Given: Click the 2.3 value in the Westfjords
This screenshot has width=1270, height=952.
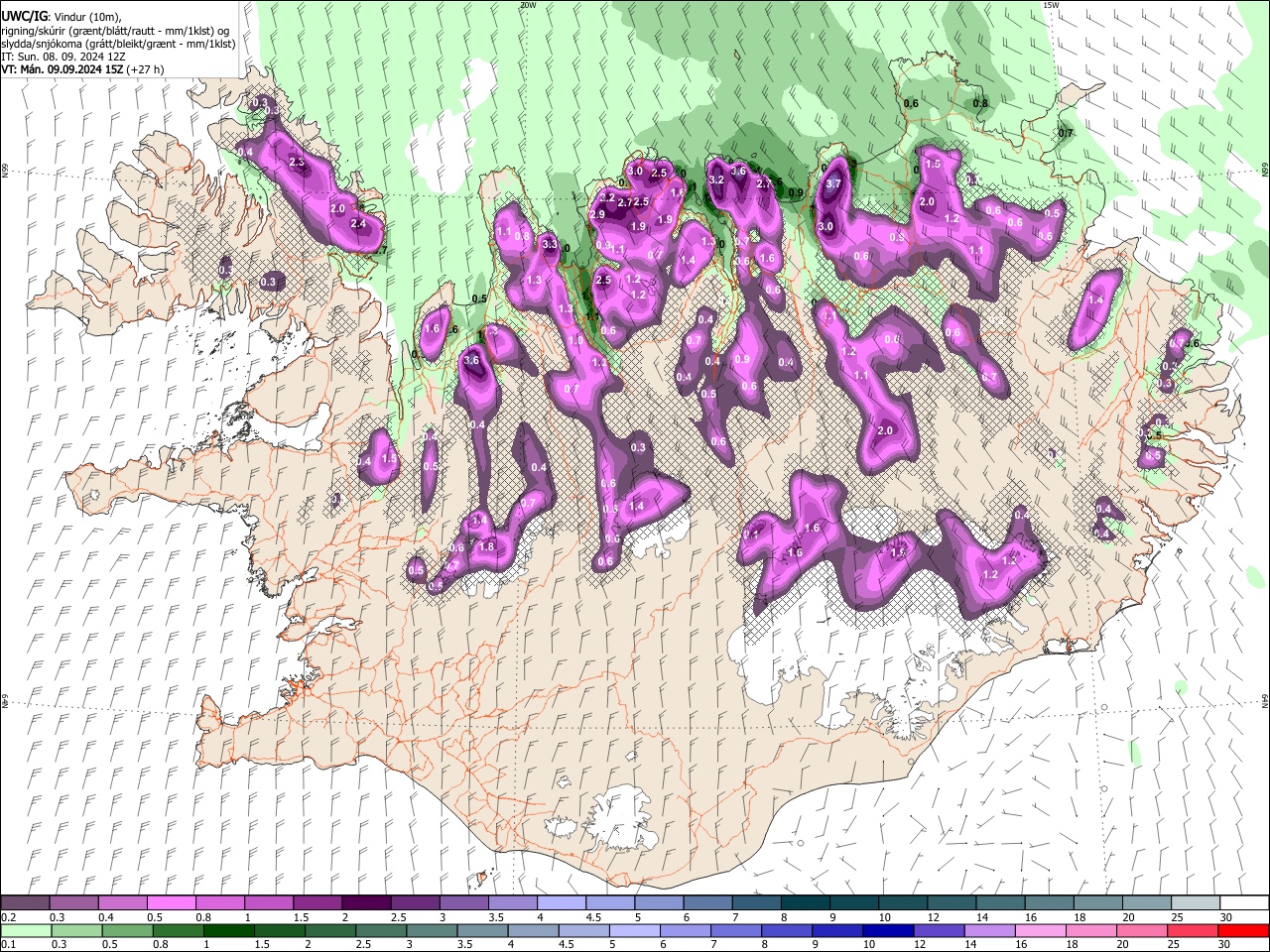Looking at the screenshot, I should pyautogui.click(x=296, y=162).
